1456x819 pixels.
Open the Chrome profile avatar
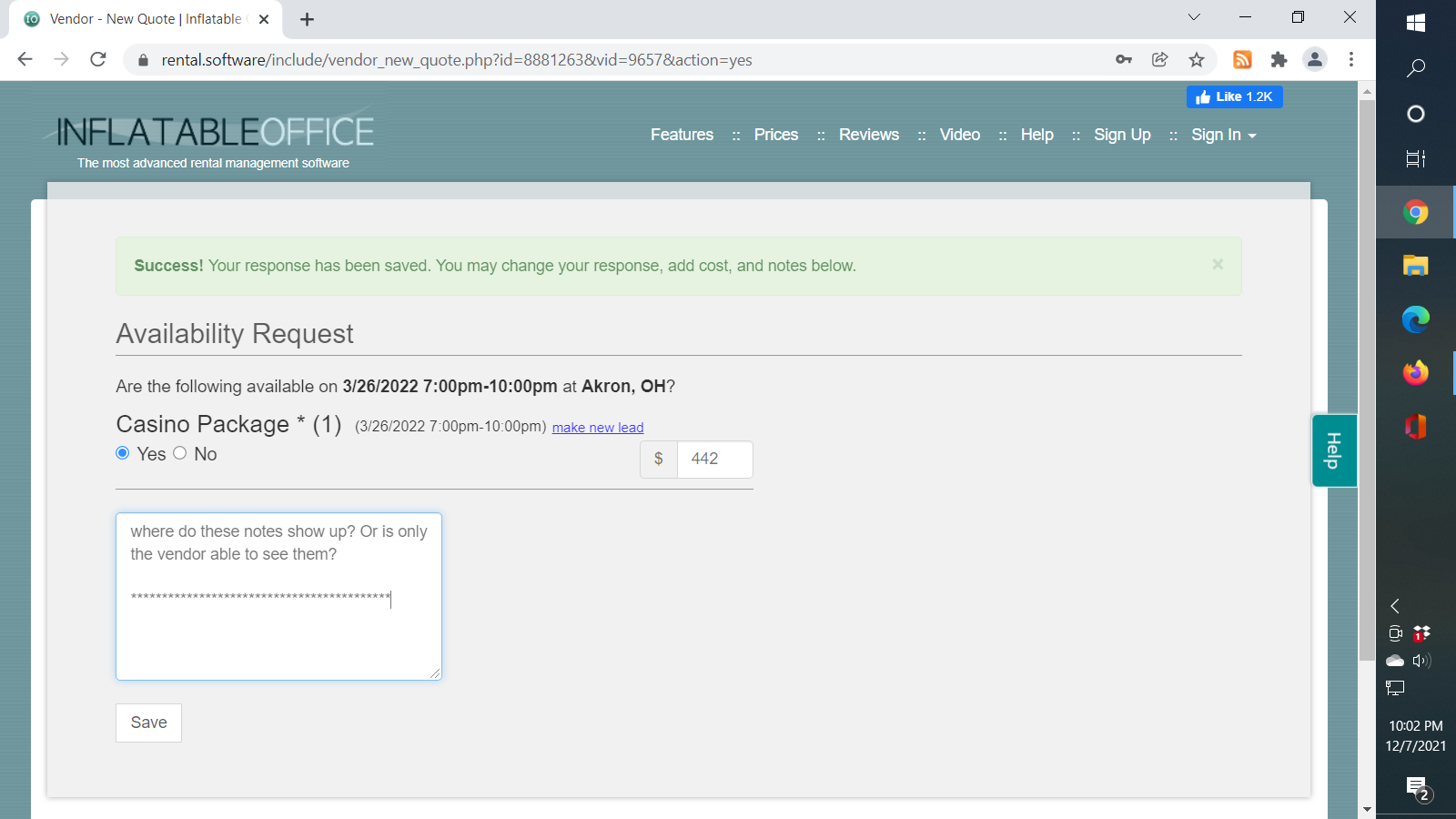(1315, 60)
